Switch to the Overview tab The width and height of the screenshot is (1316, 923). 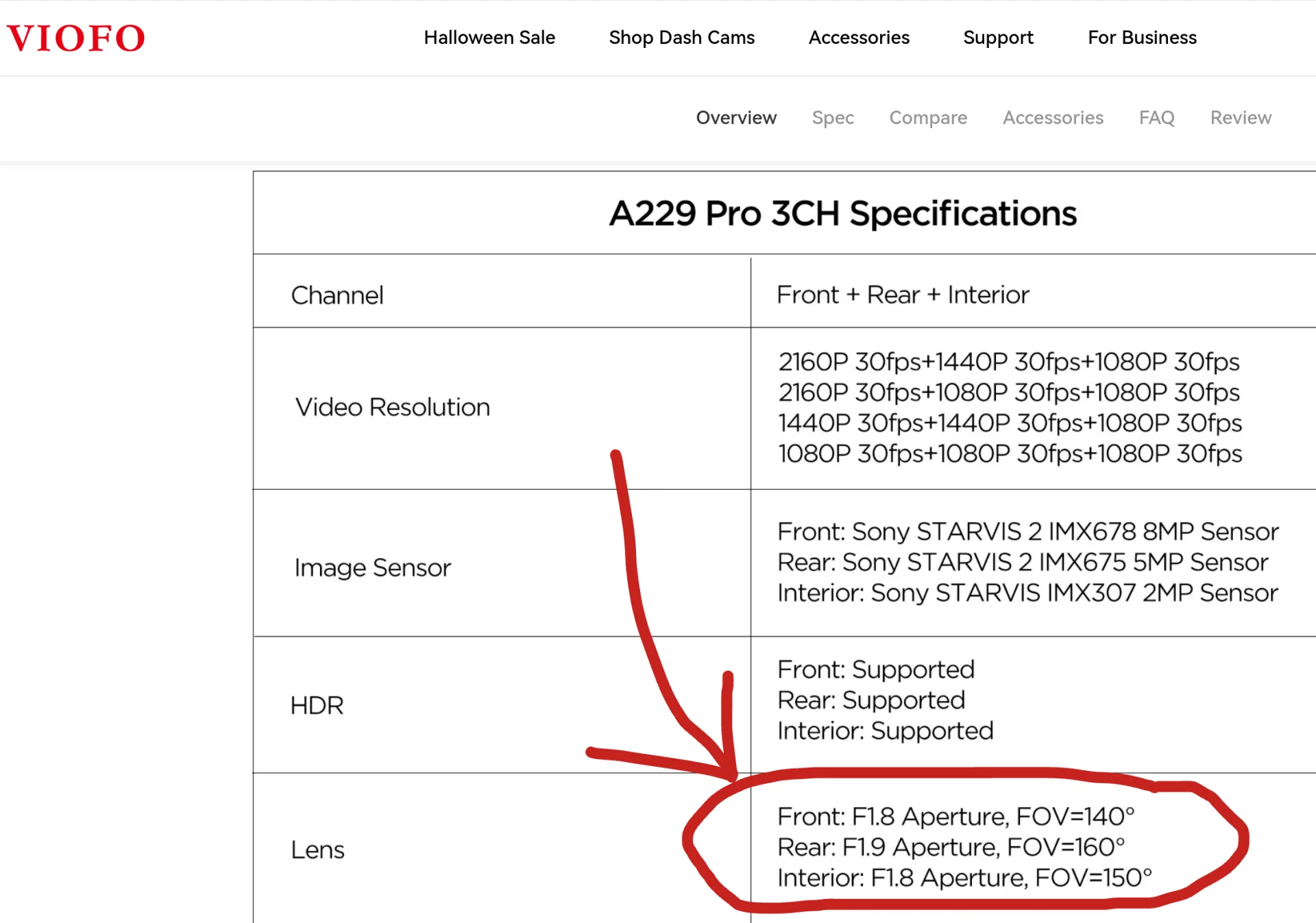[736, 118]
